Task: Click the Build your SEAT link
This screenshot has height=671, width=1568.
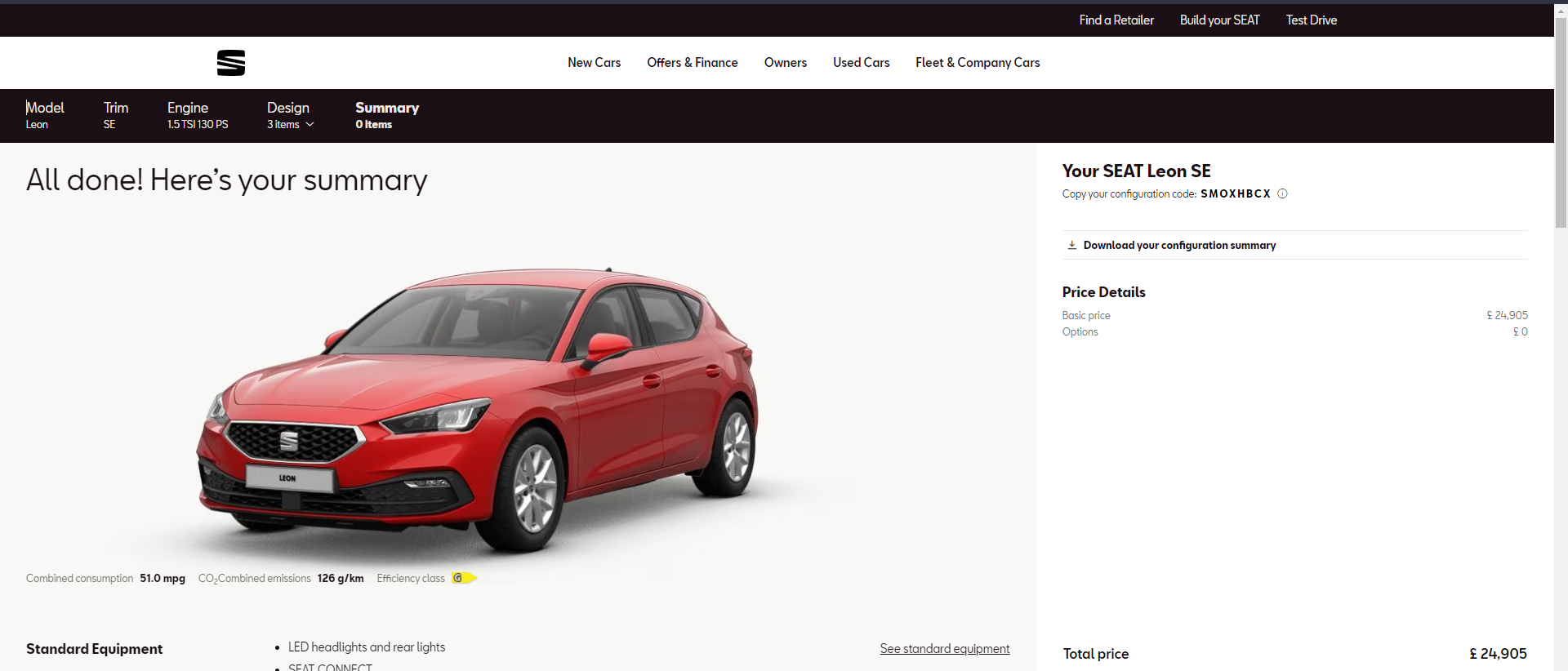Action: 1220,20
